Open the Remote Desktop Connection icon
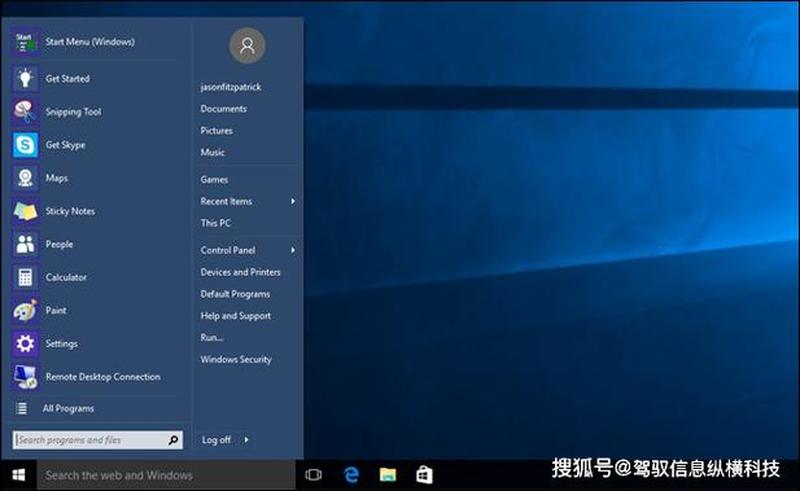 pyautogui.click(x=25, y=377)
